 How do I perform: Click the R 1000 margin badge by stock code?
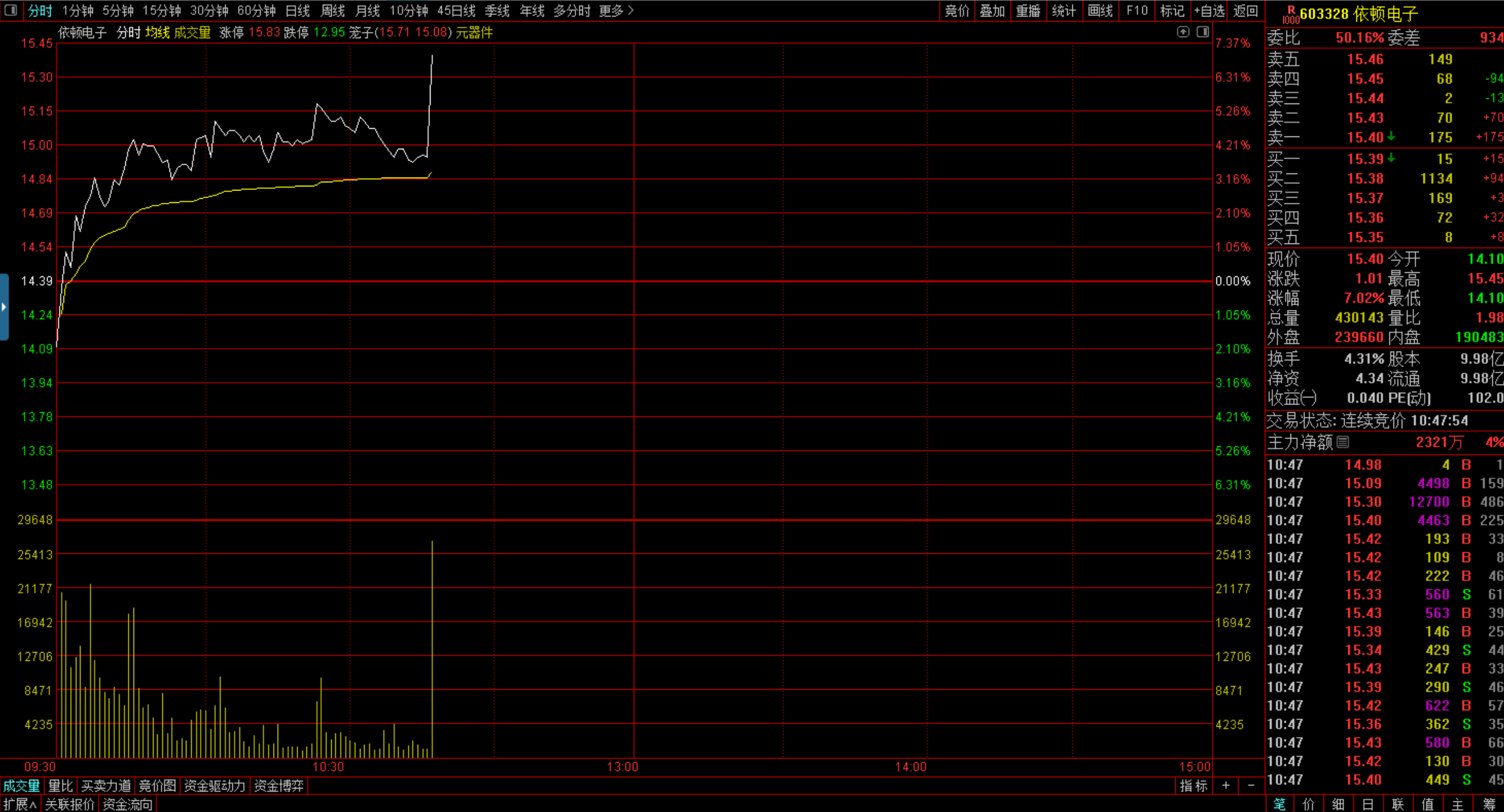click(1290, 14)
